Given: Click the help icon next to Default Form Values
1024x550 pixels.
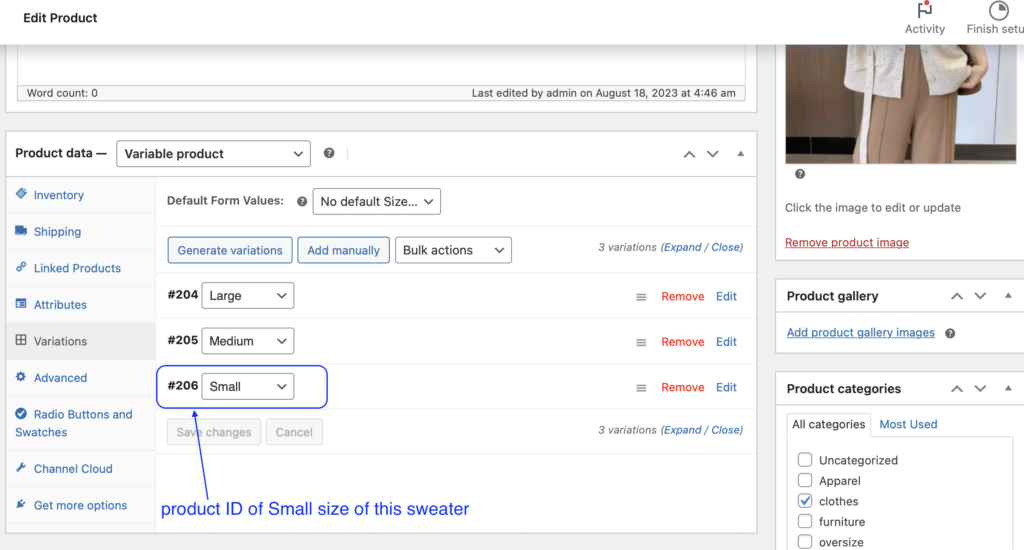Looking at the screenshot, I should [x=302, y=201].
